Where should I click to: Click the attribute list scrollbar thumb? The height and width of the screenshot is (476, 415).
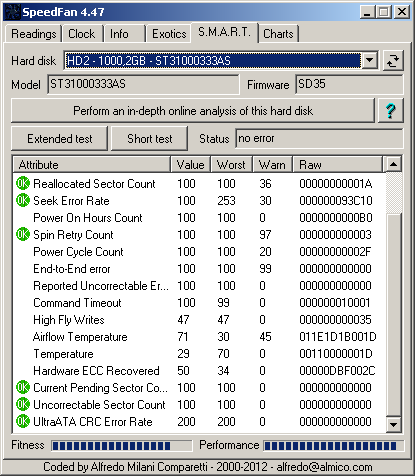tap(394, 314)
